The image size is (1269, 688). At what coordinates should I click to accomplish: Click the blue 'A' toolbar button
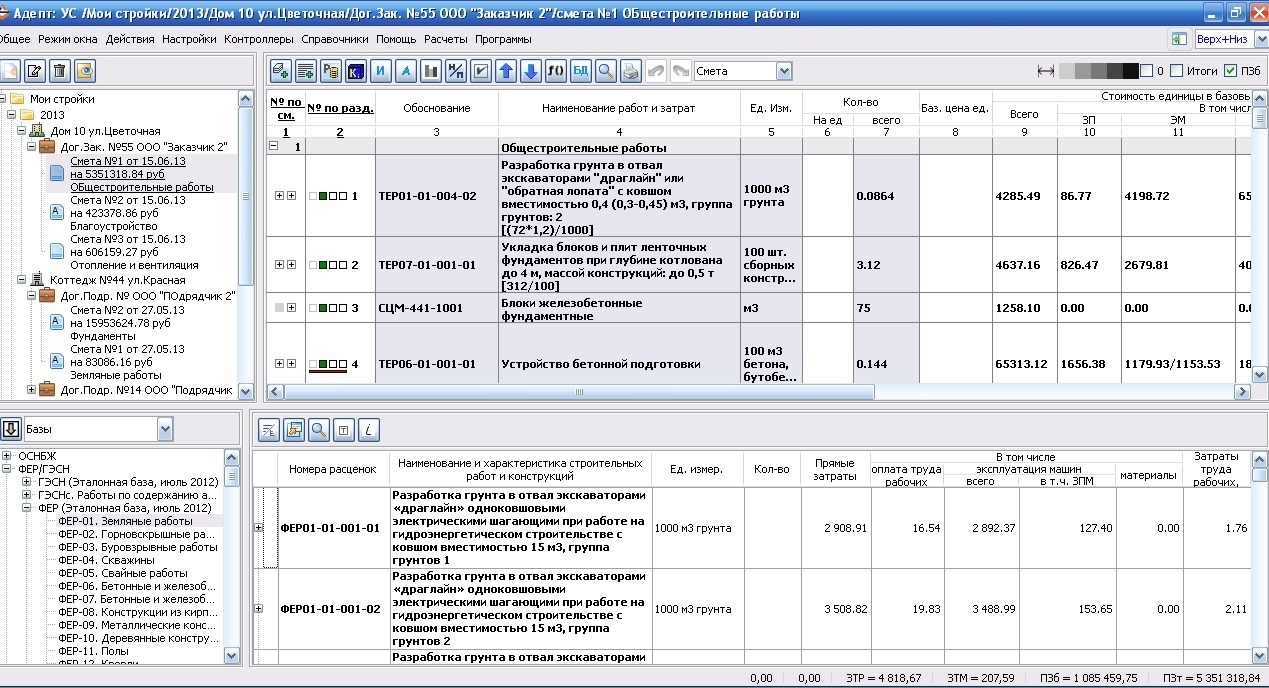(406, 71)
